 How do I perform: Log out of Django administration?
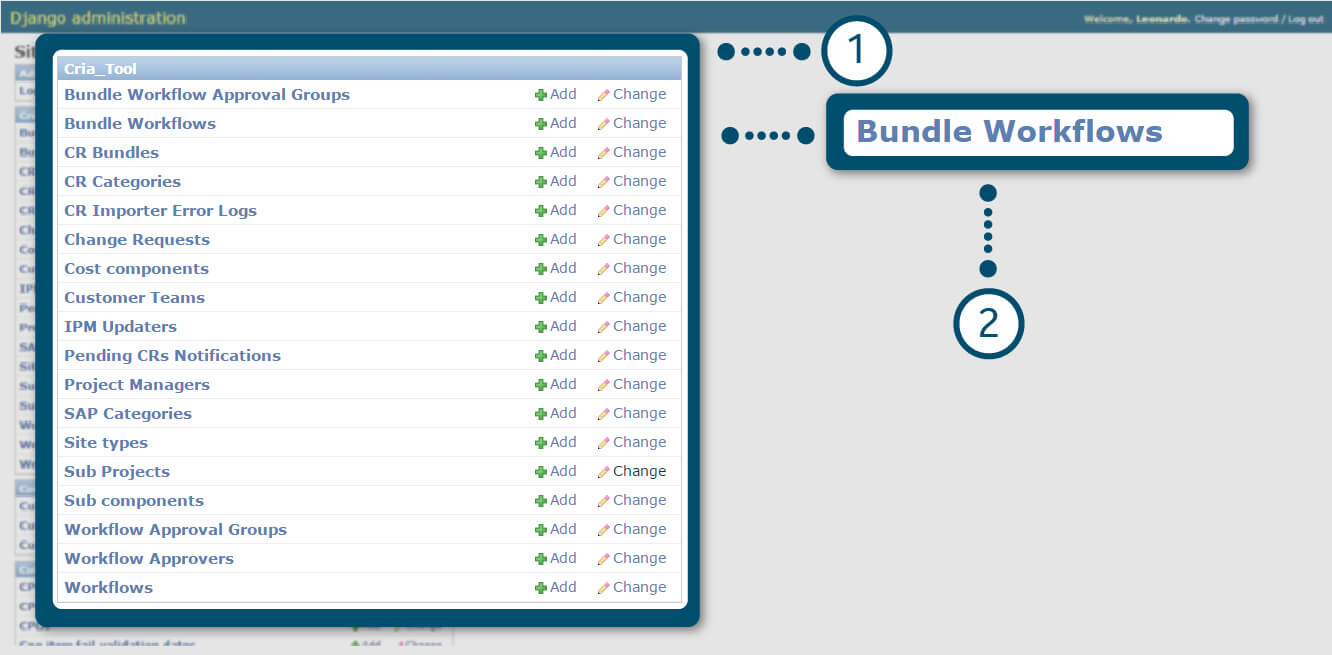coord(1305,20)
